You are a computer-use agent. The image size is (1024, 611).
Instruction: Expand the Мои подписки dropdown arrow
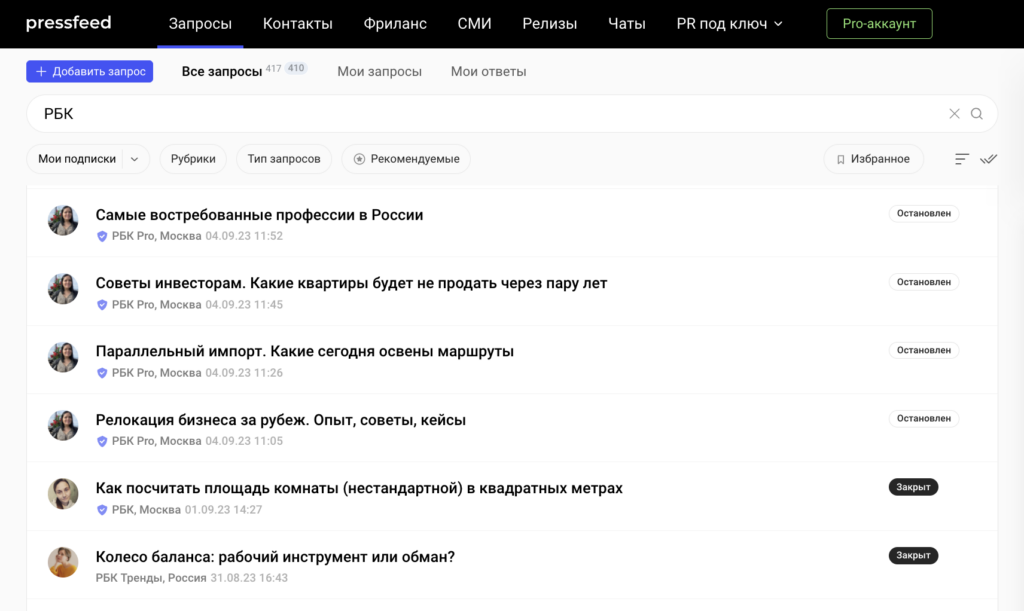[135, 159]
